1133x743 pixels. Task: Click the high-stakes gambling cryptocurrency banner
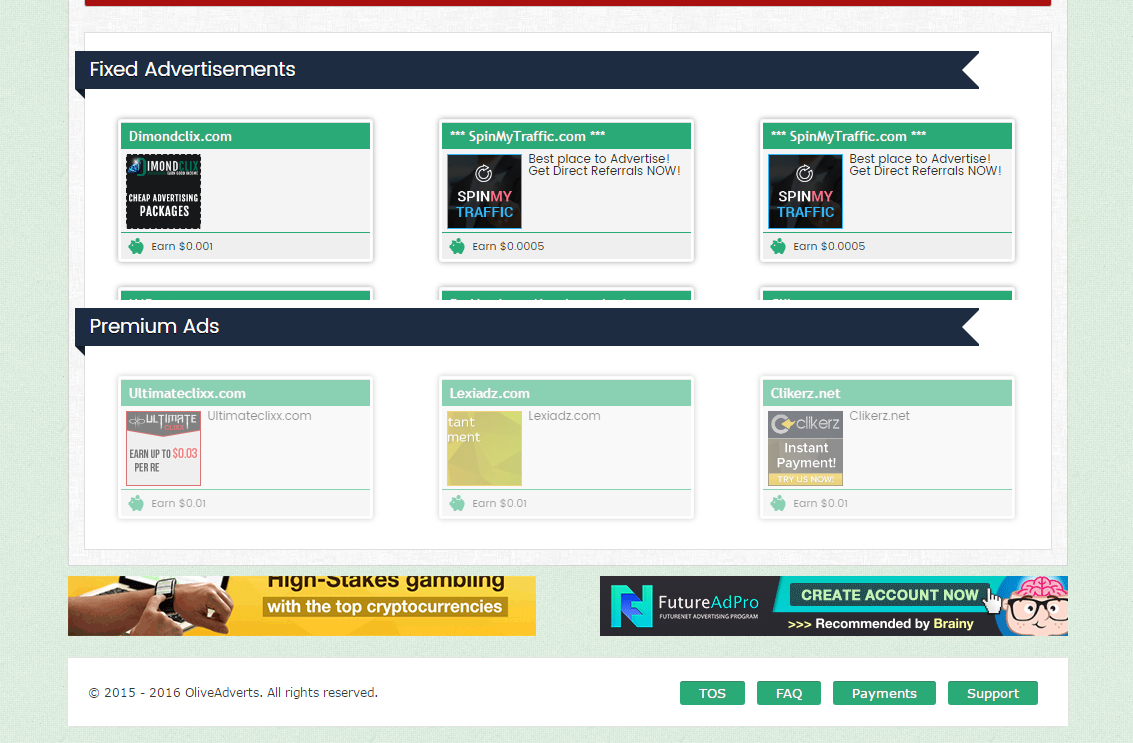[x=302, y=606]
